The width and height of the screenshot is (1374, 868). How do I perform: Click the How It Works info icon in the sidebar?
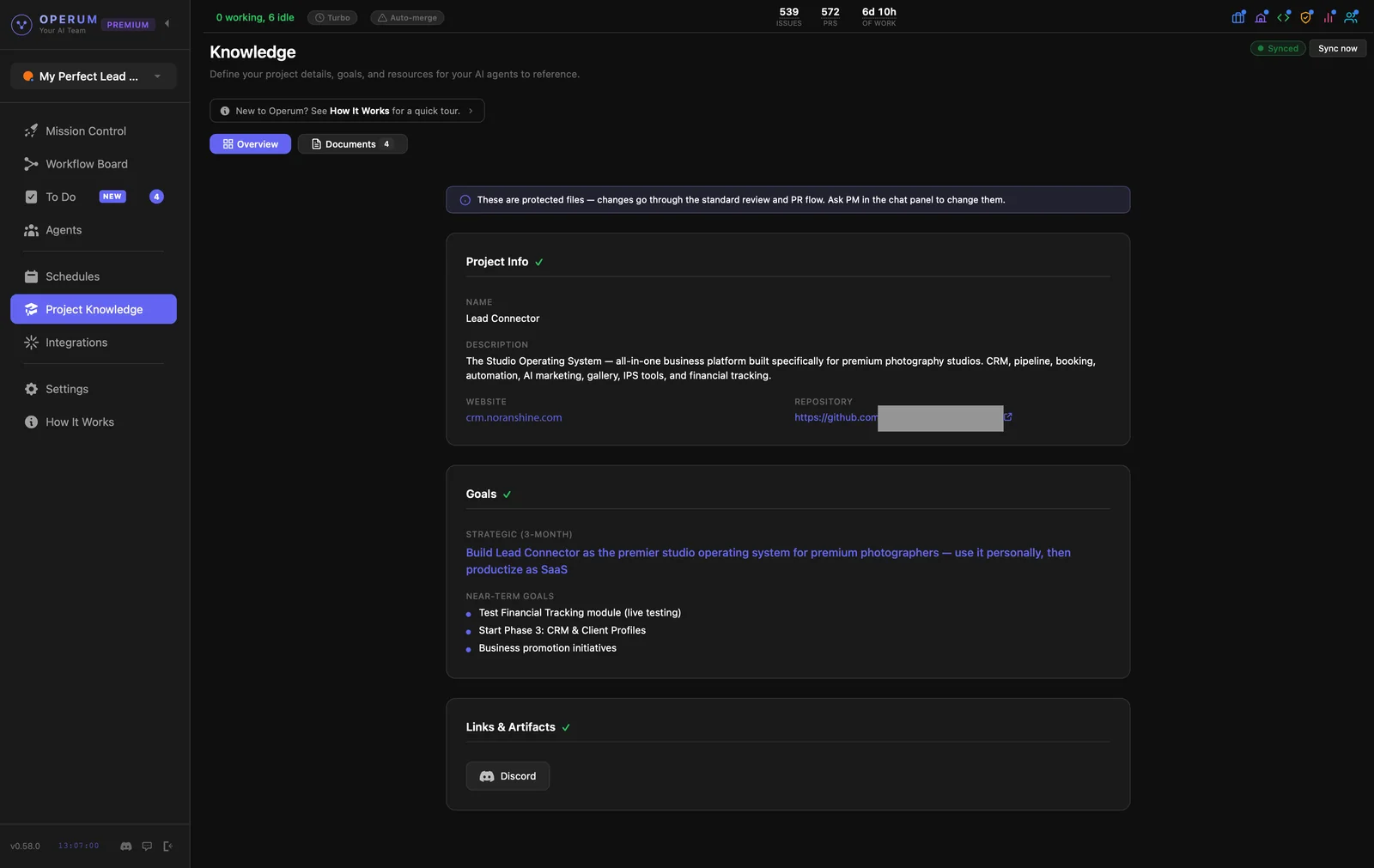pos(31,422)
